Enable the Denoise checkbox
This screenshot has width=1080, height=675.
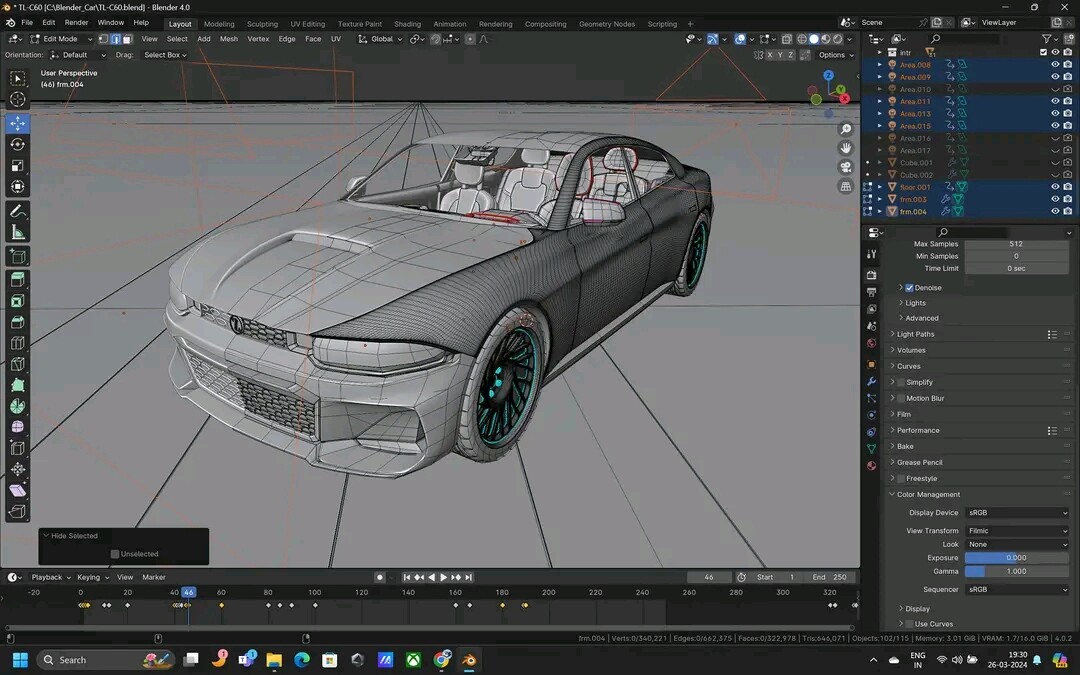910,287
